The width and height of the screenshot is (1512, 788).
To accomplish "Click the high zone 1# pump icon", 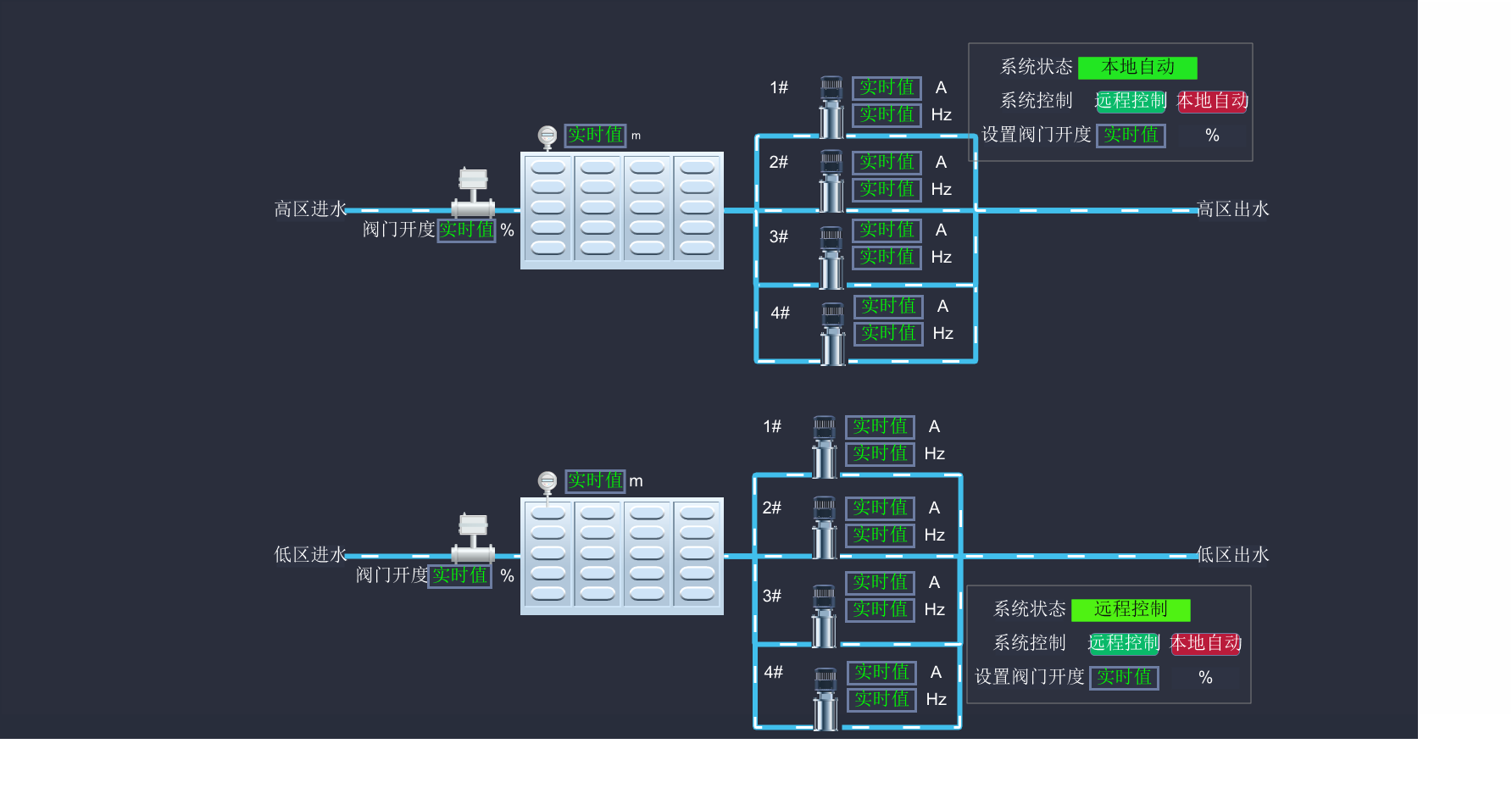I will pyautogui.click(x=831, y=107).
